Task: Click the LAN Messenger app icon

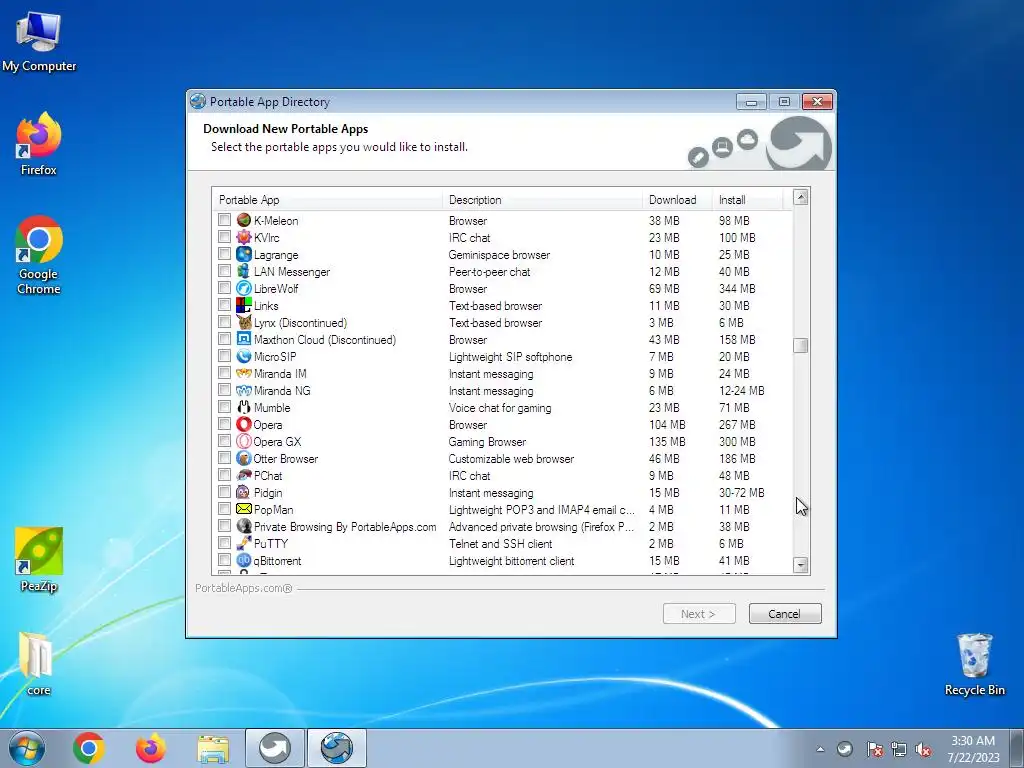Action: coord(244,271)
